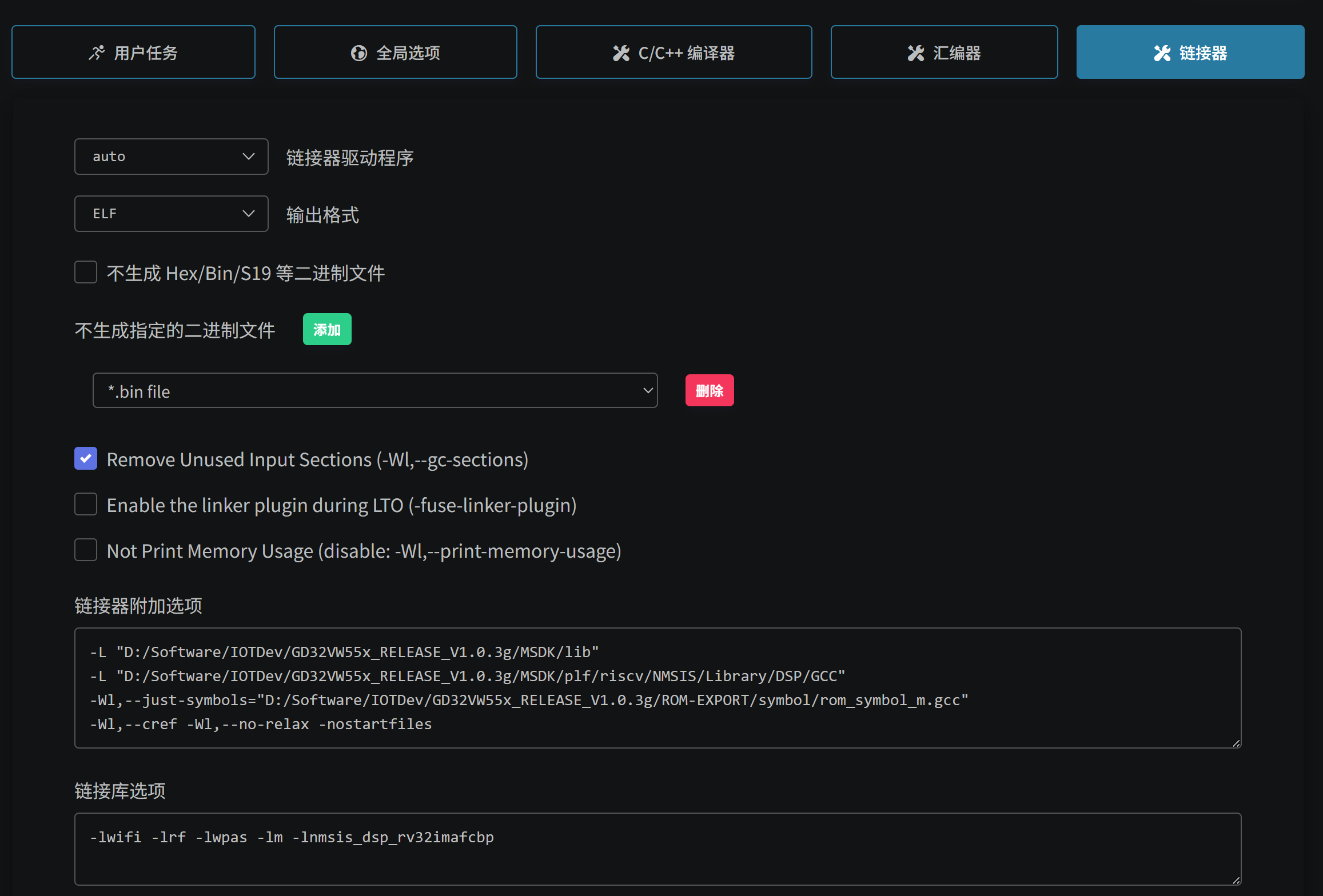This screenshot has width=1323, height=896.
Task: Switch to the 汇编器 tab
Action: tap(944, 52)
